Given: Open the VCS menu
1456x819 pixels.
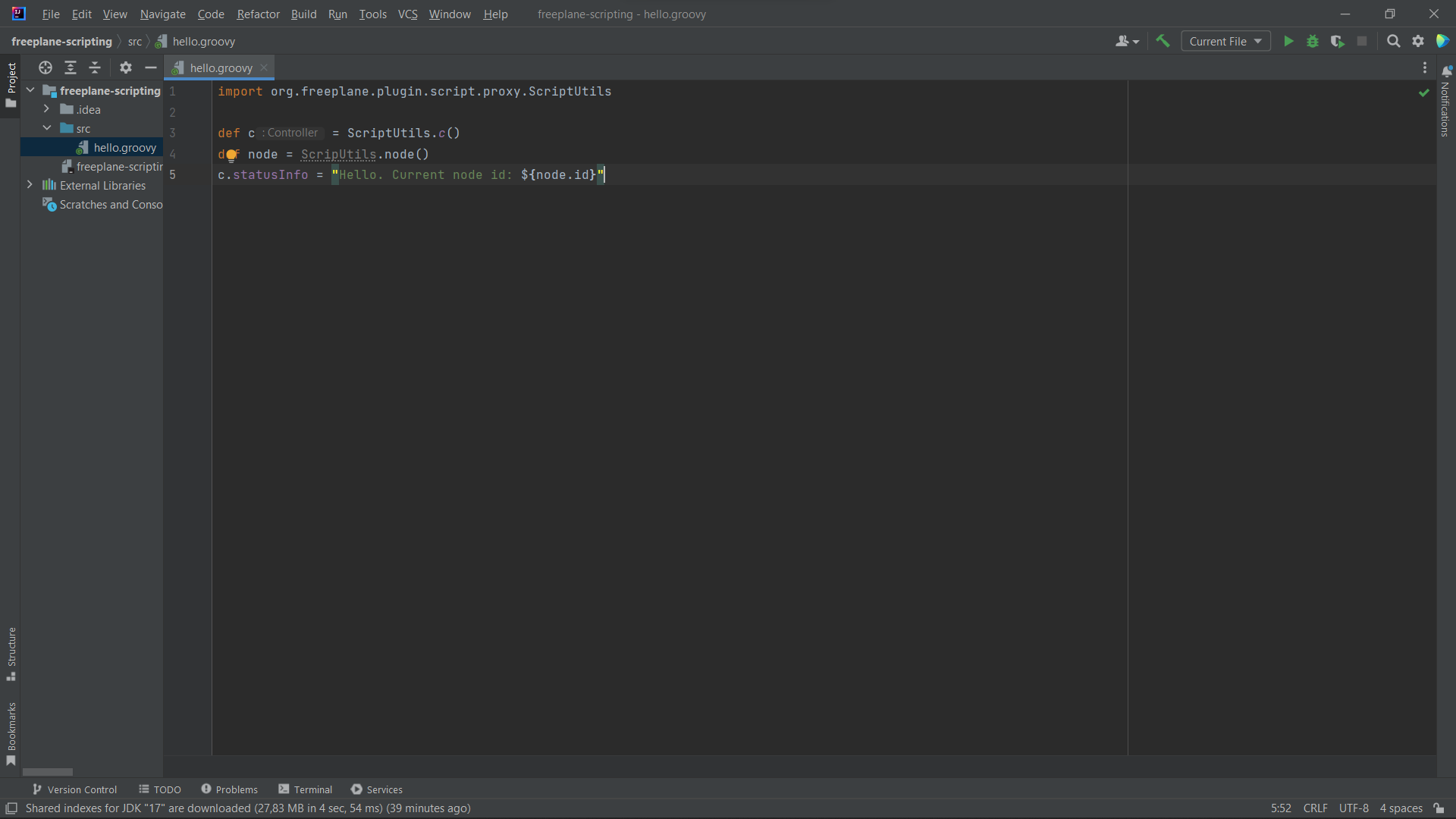Looking at the screenshot, I should pyautogui.click(x=408, y=14).
